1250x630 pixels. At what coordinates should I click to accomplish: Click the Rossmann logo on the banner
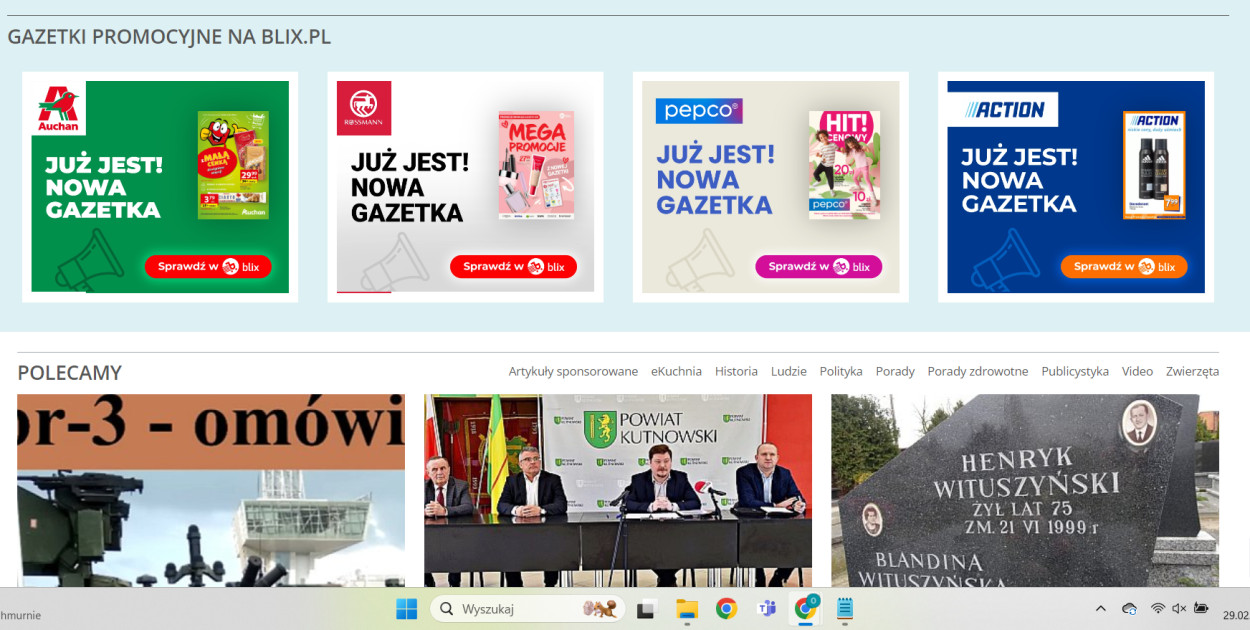[364, 108]
